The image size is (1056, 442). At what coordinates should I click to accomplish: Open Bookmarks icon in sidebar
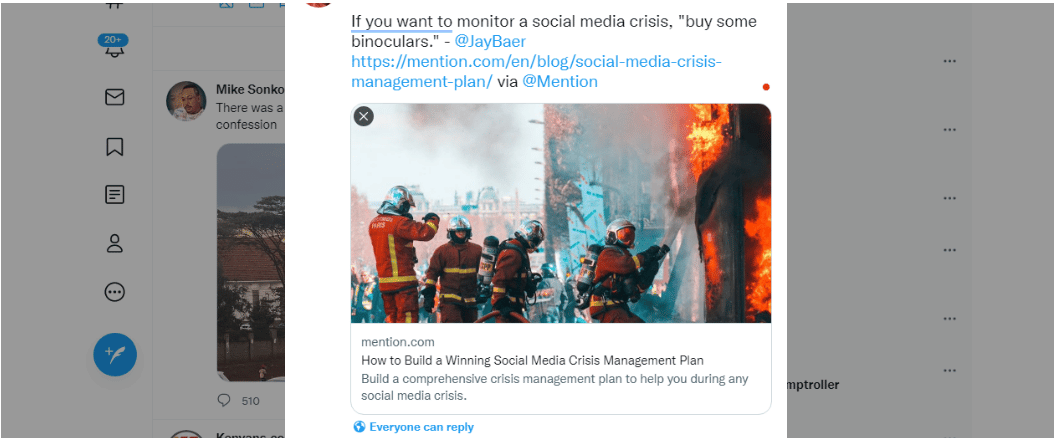[114, 147]
